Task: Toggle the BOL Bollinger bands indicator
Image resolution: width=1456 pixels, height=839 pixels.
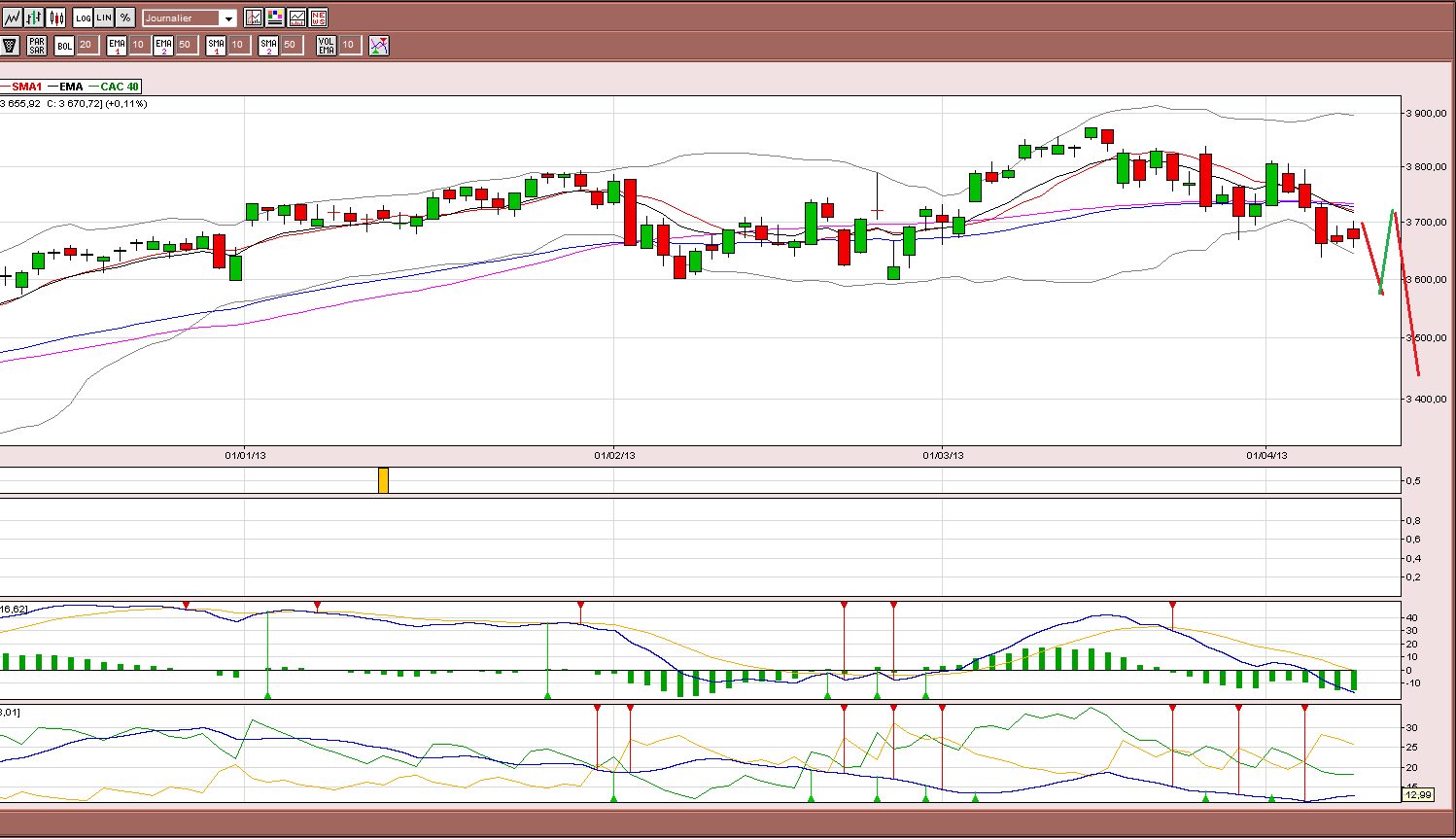Action: pyautogui.click(x=64, y=45)
